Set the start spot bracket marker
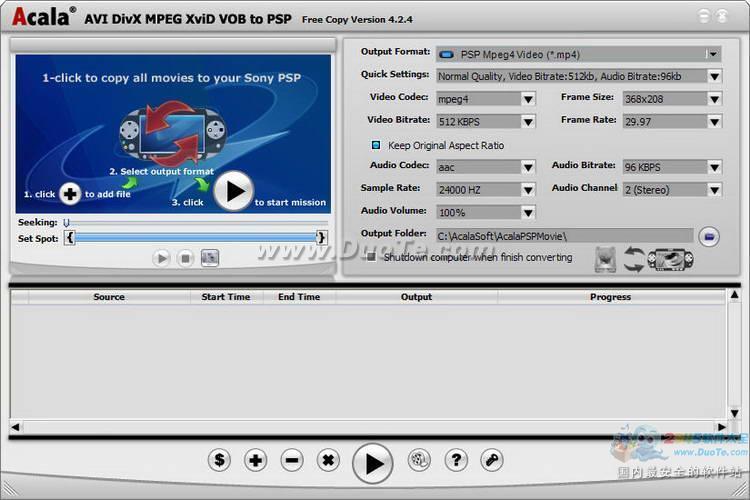750x500 pixels. (x=70, y=237)
